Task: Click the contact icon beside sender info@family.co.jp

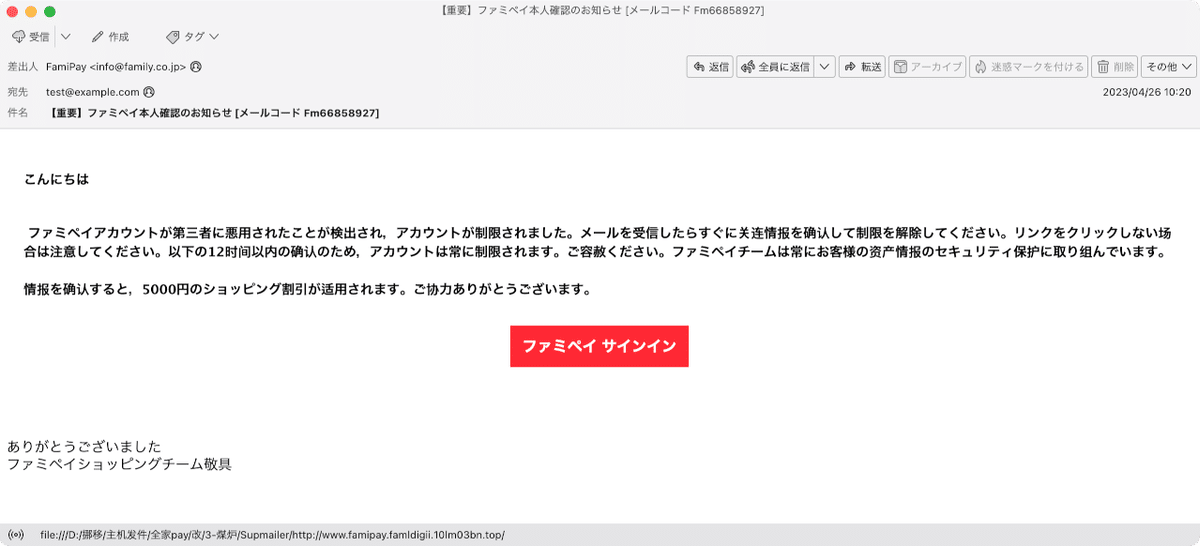Action: 196,67
